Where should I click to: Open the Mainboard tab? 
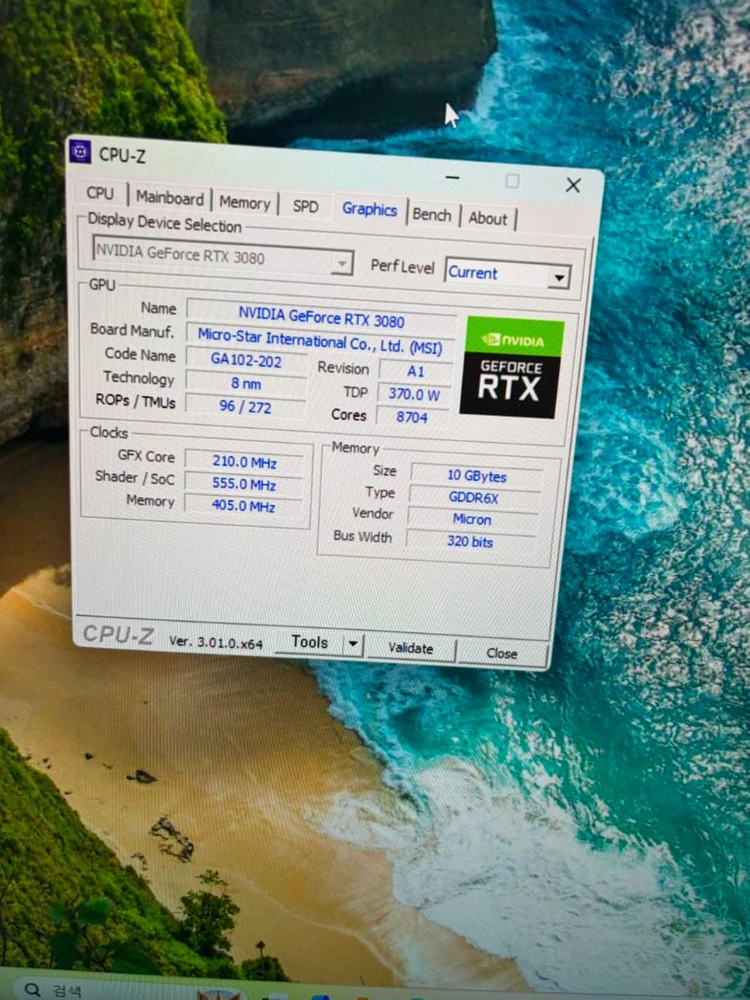170,198
